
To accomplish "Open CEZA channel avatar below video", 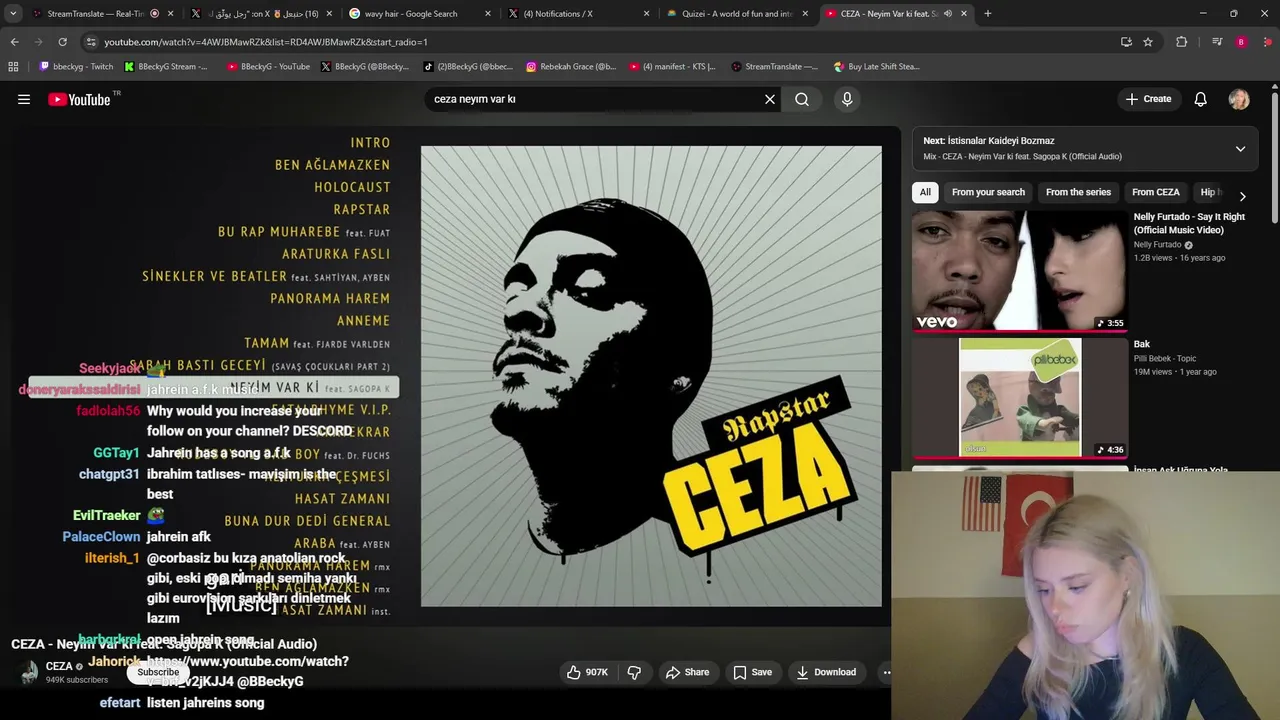I will [x=29, y=672].
